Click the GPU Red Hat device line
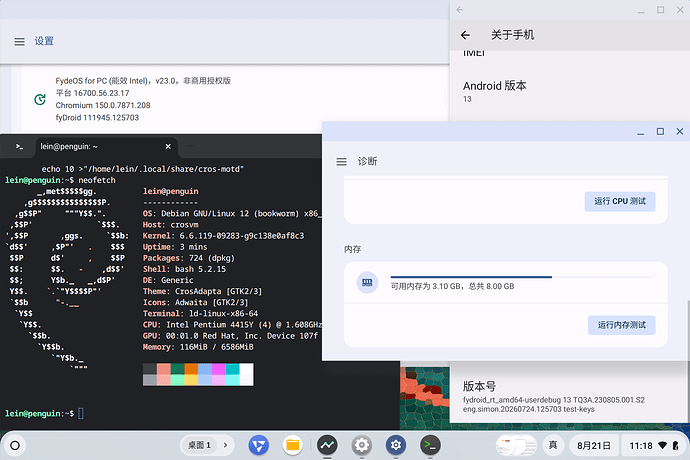This screenshot has width=690, height=460. click(230, 336)
